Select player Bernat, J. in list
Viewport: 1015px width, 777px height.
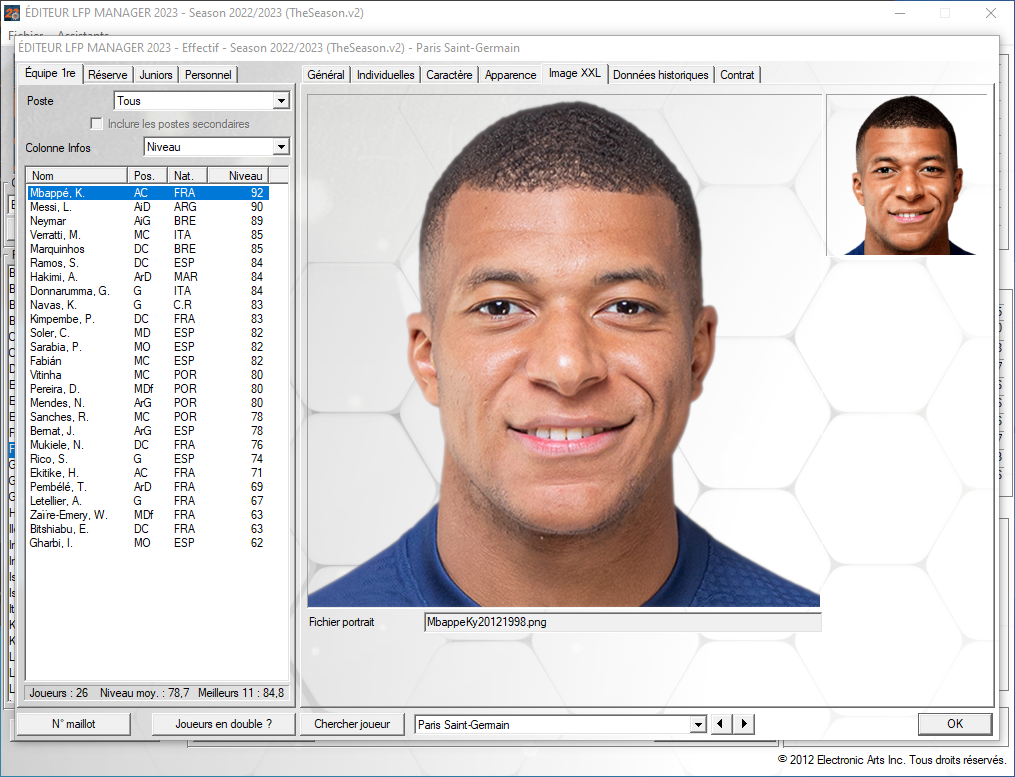click(x=148, y=431)
